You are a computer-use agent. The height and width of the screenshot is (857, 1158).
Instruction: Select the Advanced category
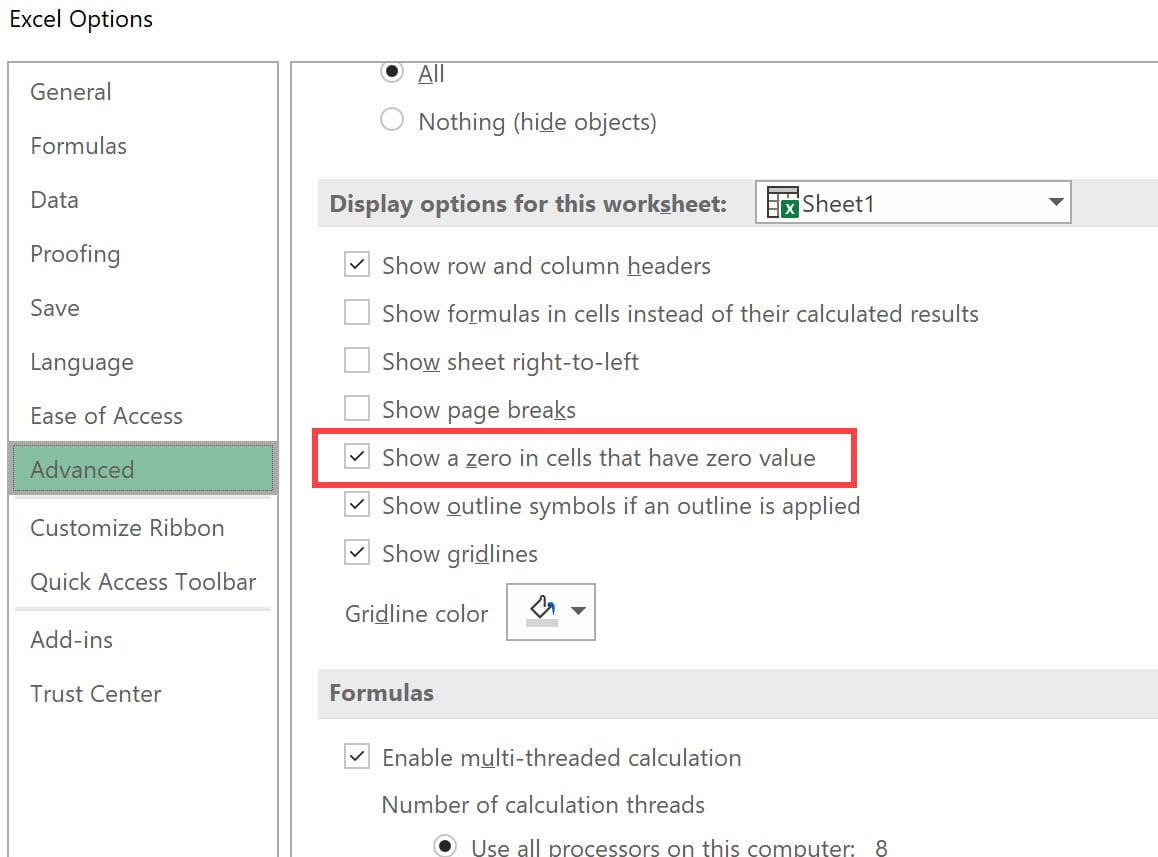coord(143,469)
